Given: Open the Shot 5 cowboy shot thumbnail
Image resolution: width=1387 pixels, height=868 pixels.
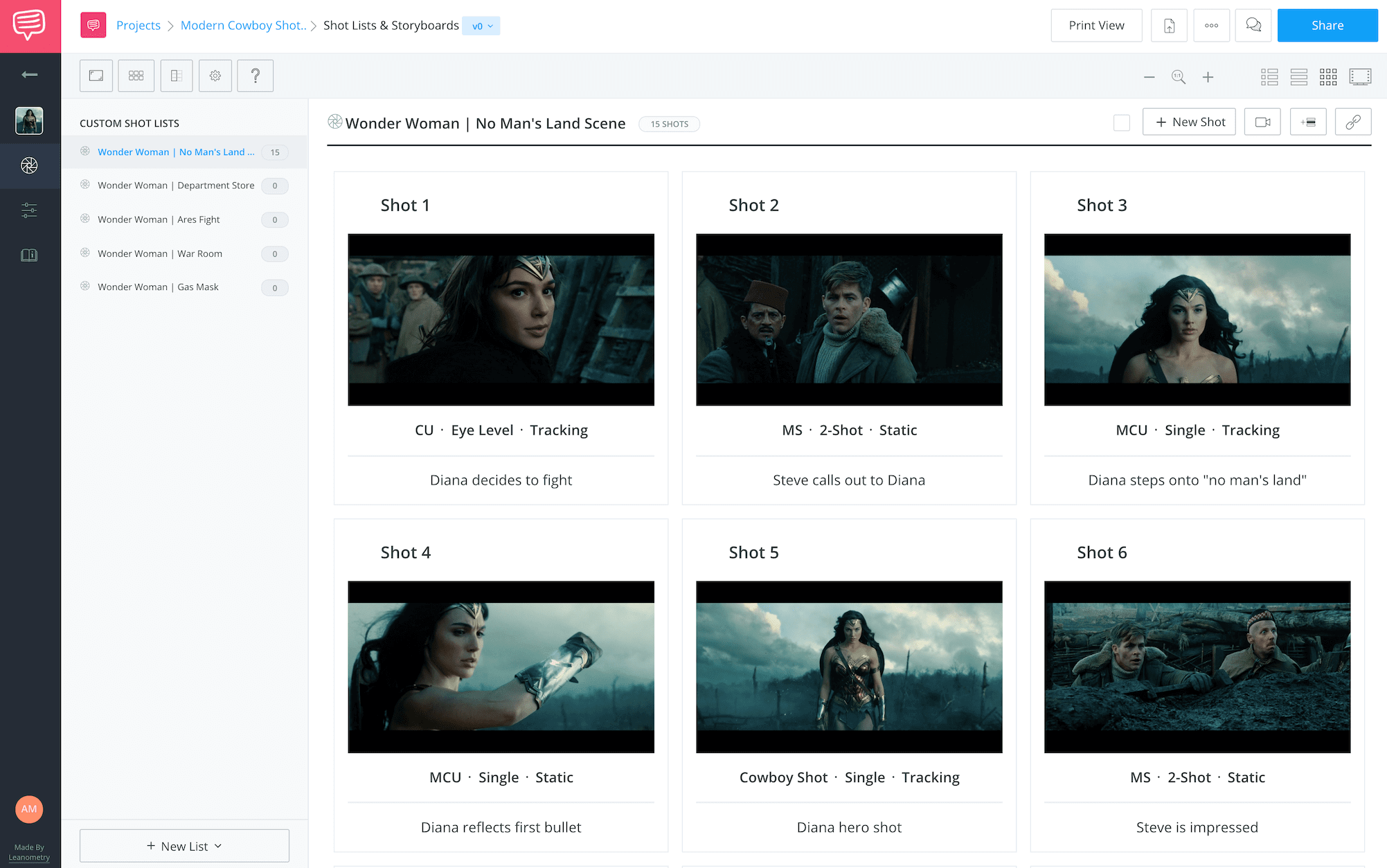Looking at the screenshot, I should (x=849, y=667).
